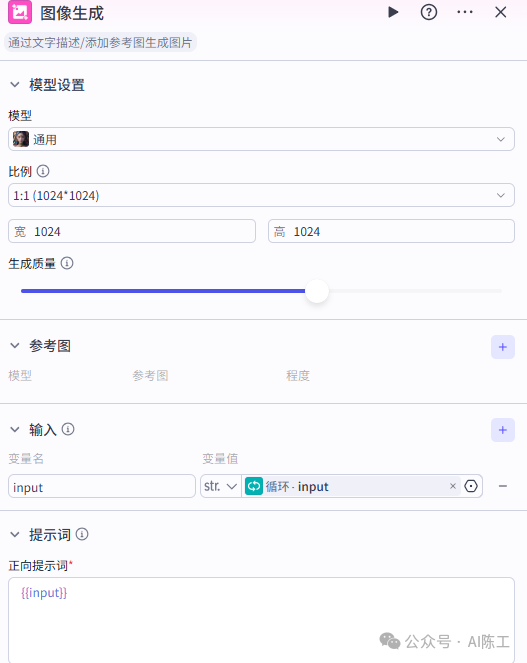Open help via the question mark icon

point(428,12)
